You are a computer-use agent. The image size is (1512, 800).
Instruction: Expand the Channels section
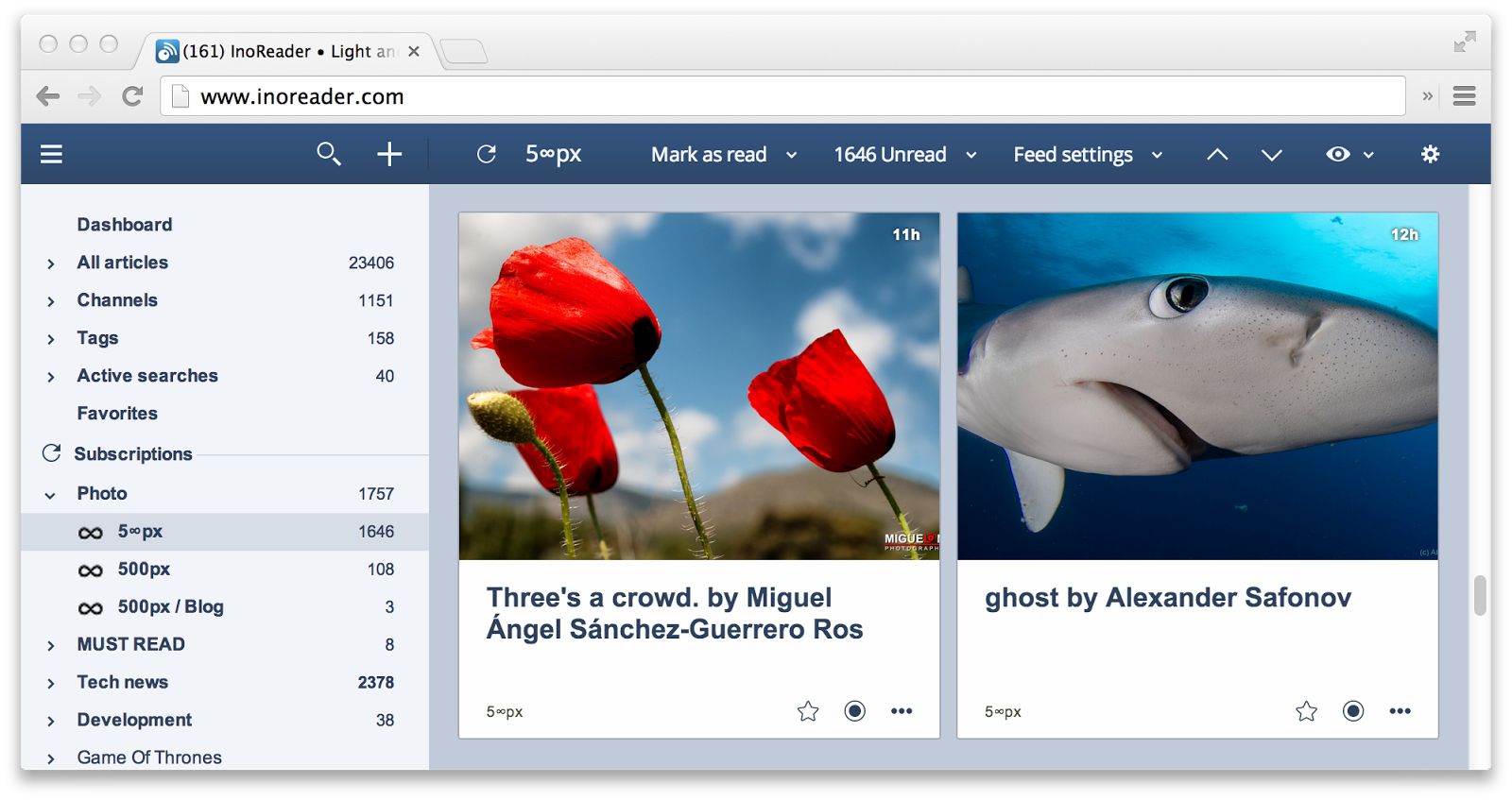[51, 301]
